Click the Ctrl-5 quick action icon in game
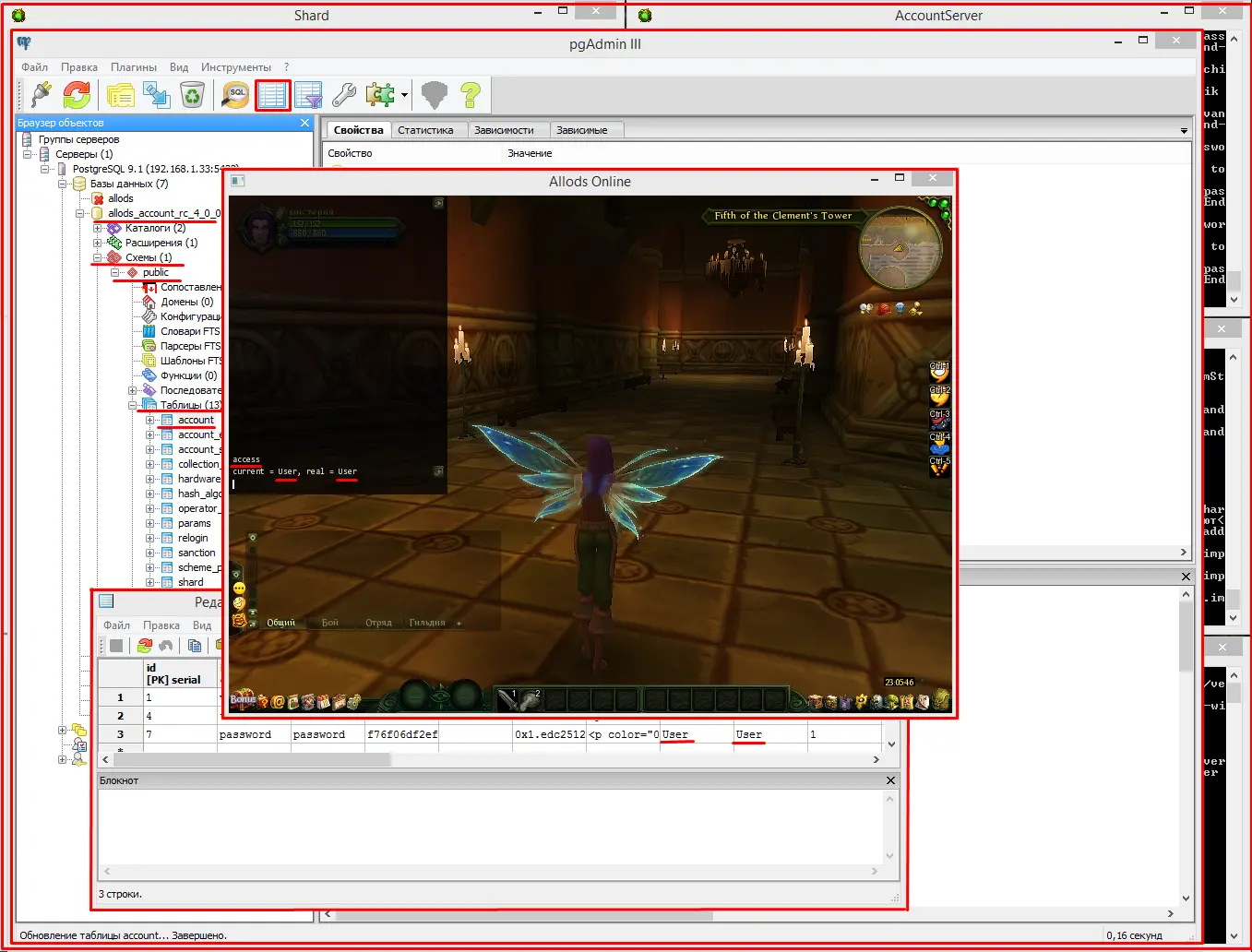1252x952 pixels. 939,467
